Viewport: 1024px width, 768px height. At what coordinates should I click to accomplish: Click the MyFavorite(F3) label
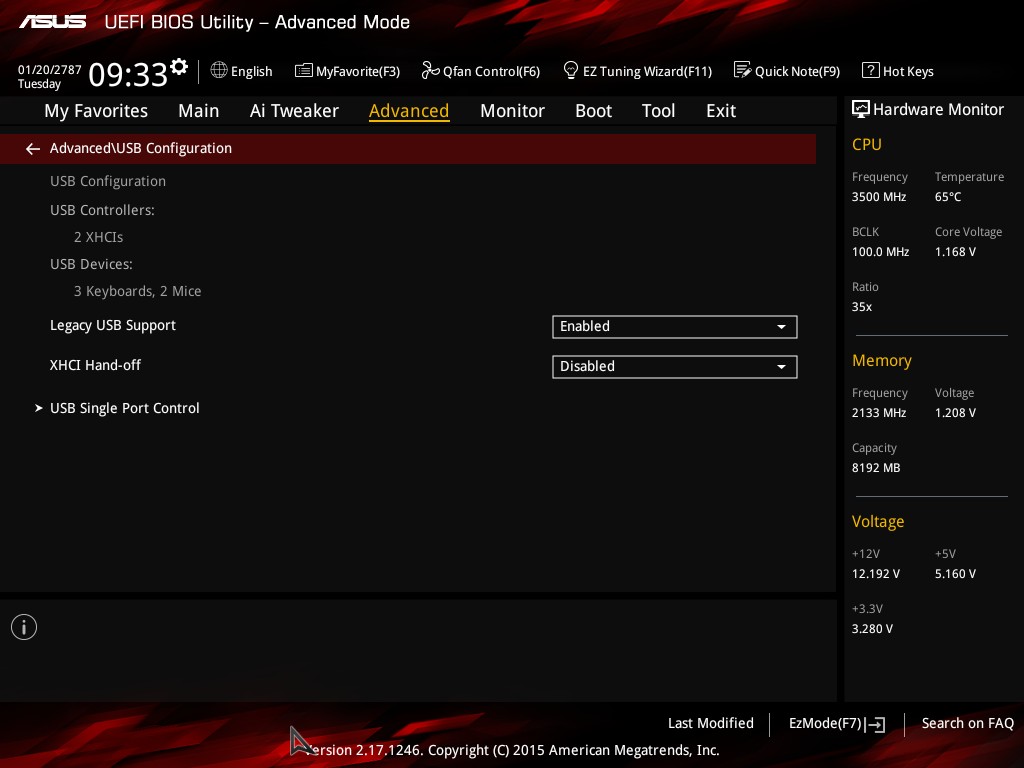click(x=358, y=71)
